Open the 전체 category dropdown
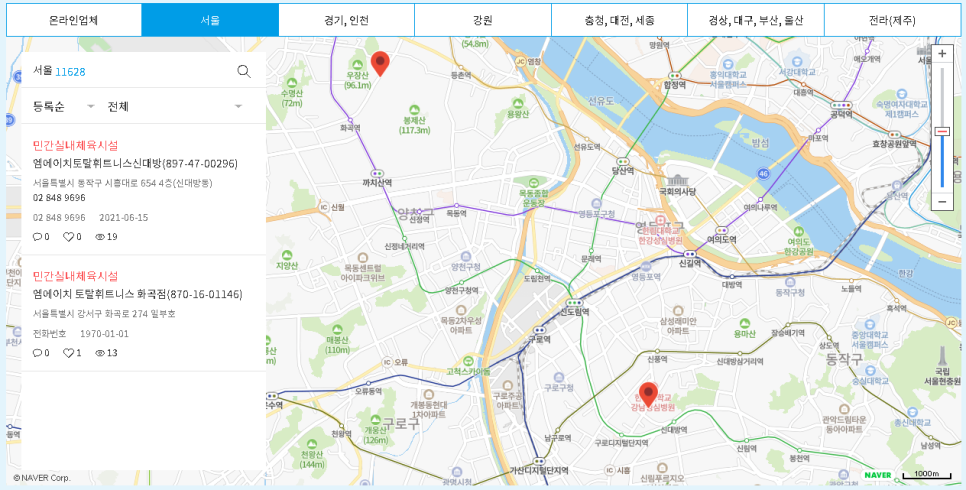 tap(175, 107)
